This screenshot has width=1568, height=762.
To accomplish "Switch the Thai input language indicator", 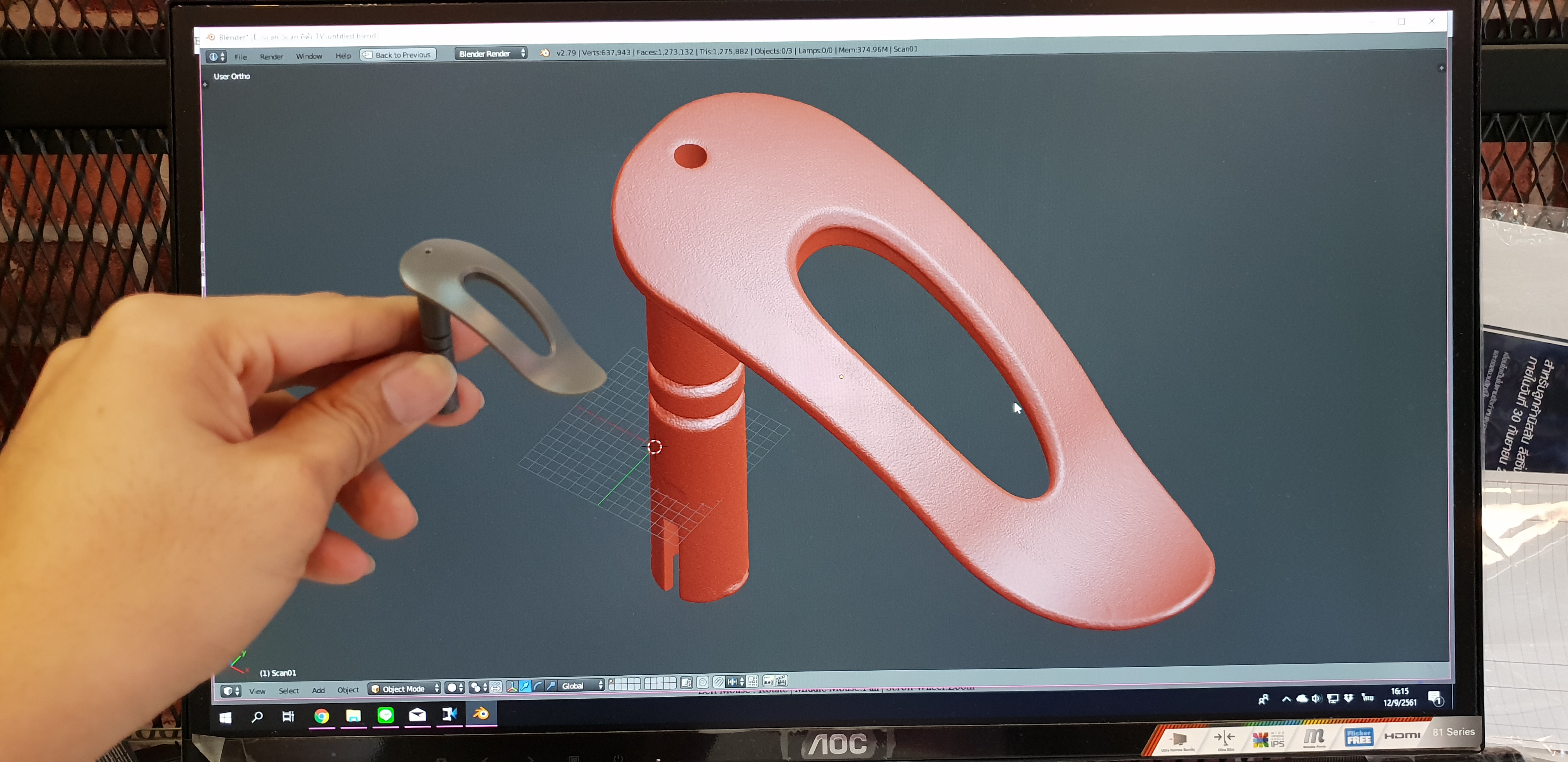I will pyautogui.click(x=1368, y=698).
